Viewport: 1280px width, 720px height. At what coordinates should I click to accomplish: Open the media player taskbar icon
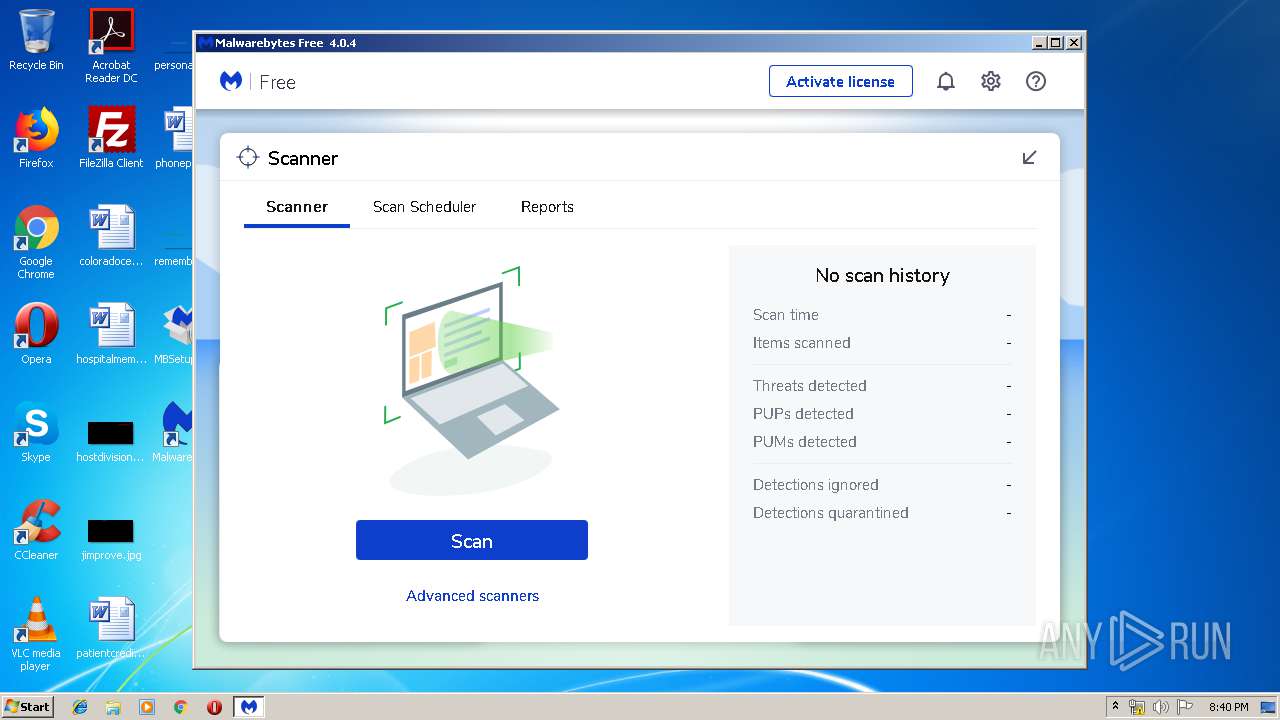point(147,707)
